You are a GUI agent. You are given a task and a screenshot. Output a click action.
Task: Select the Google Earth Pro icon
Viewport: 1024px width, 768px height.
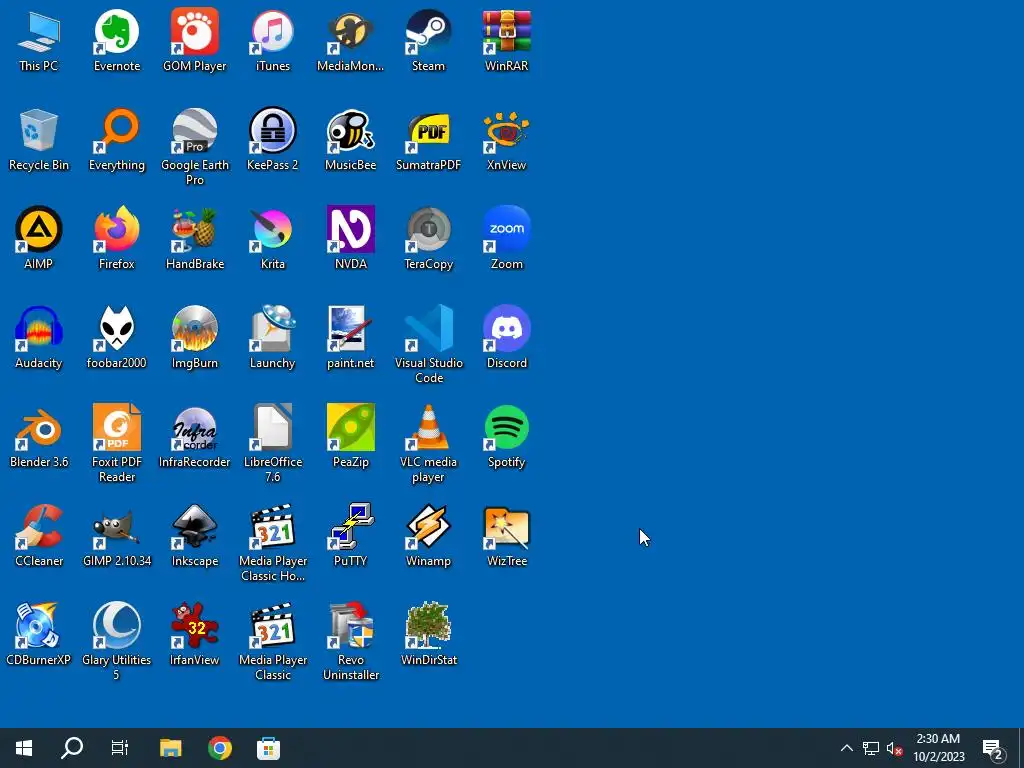coord(195,131)
